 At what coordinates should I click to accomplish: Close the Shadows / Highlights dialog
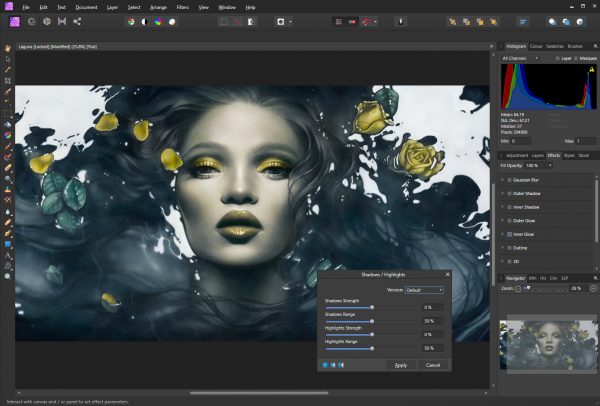click(x=447, y=274)
